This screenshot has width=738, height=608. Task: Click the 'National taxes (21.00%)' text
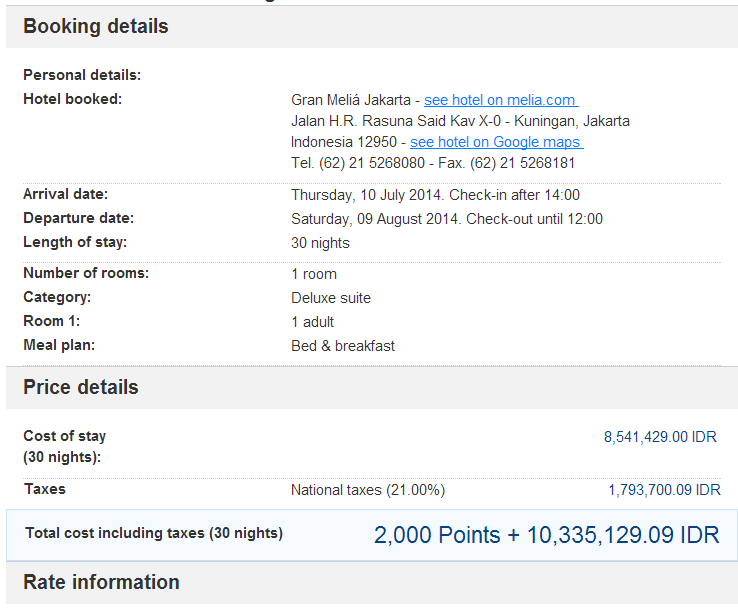pos(368,490)
